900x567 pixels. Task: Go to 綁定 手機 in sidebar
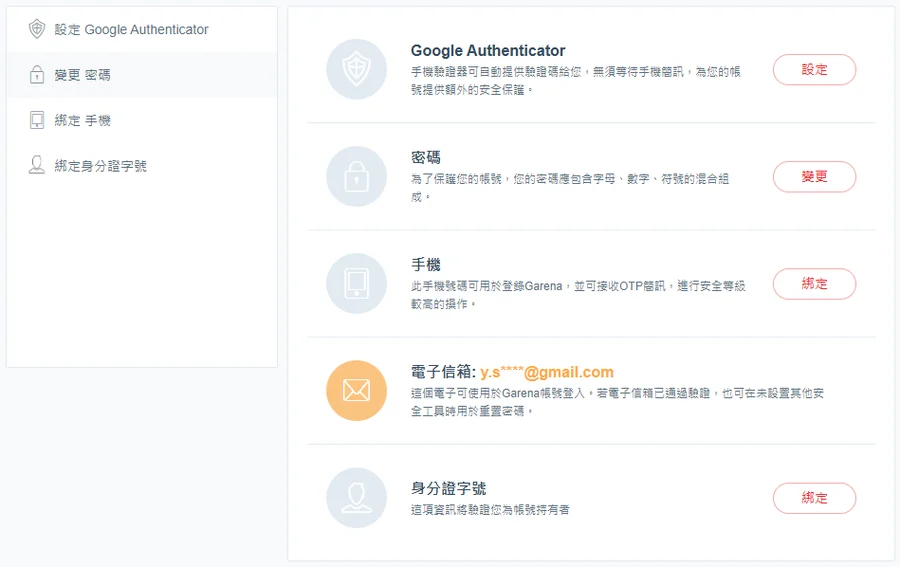(x=83, y=121)
